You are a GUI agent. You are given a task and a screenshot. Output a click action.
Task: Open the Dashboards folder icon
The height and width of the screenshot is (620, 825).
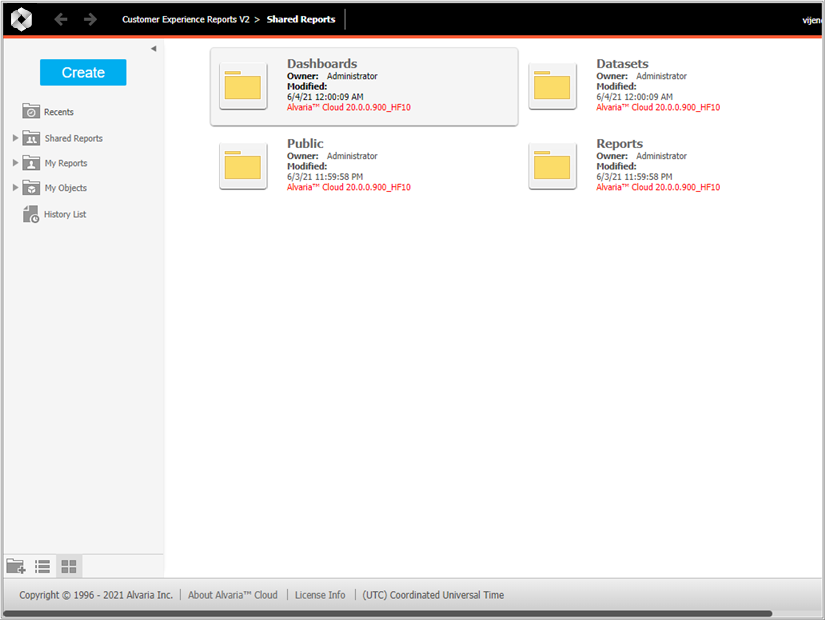243,87
